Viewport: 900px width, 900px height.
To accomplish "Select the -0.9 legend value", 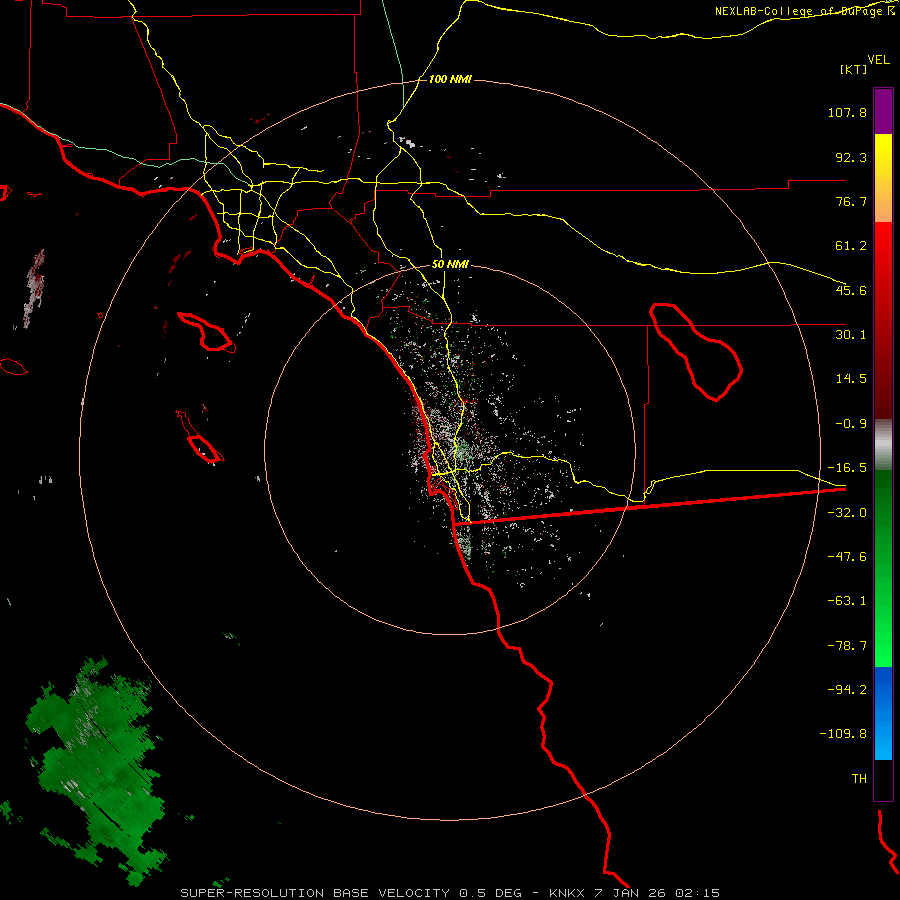I will click(851, 424).
